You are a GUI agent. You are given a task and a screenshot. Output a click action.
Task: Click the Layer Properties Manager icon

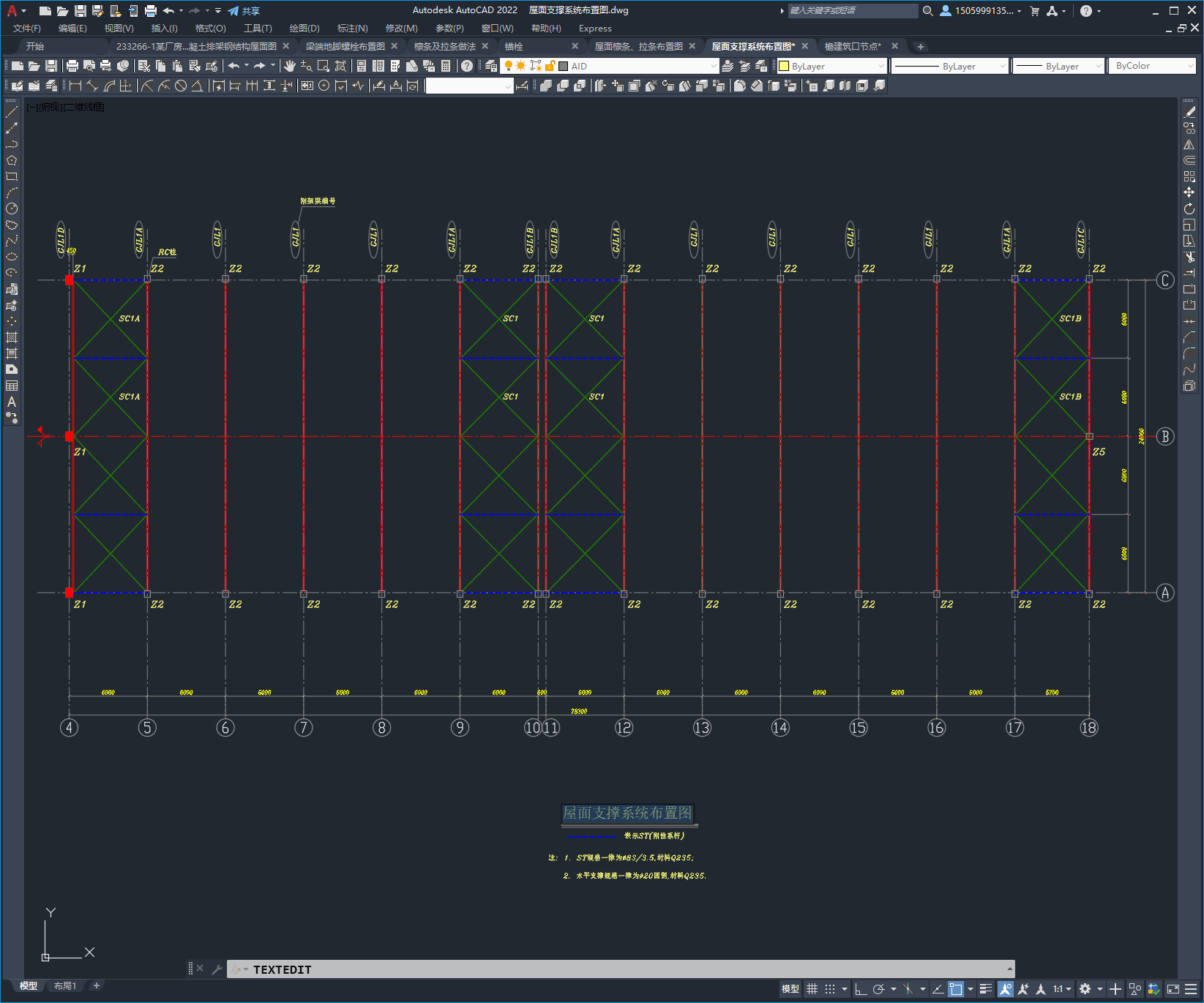point(491,66)
